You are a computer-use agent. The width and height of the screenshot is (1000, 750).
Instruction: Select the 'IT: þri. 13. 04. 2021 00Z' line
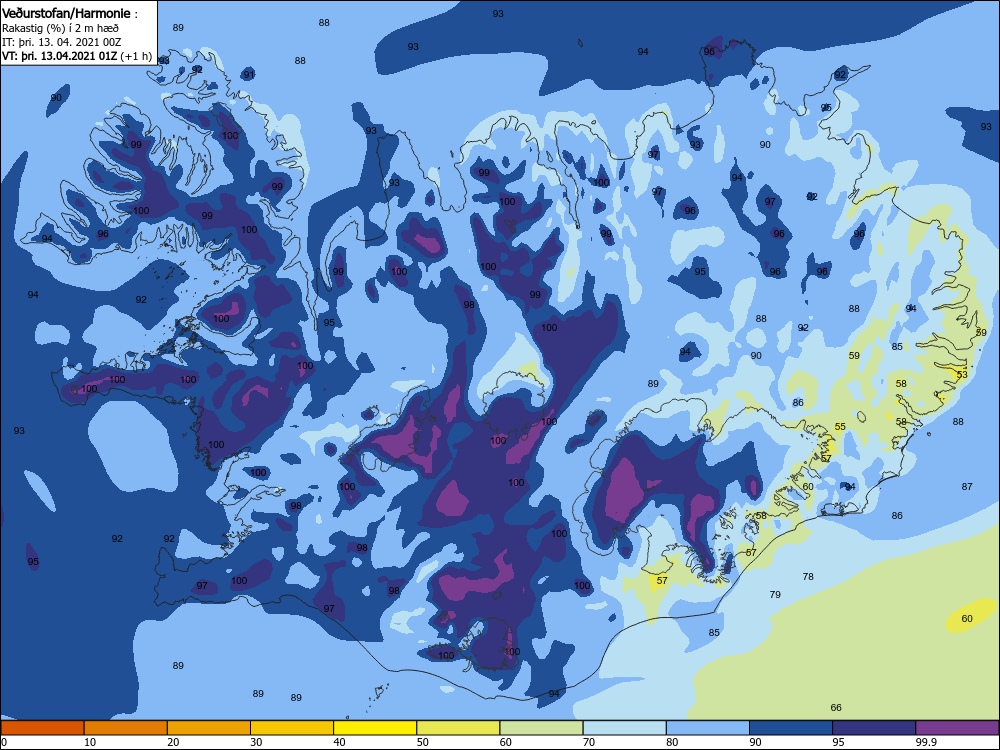coord(62,42)
